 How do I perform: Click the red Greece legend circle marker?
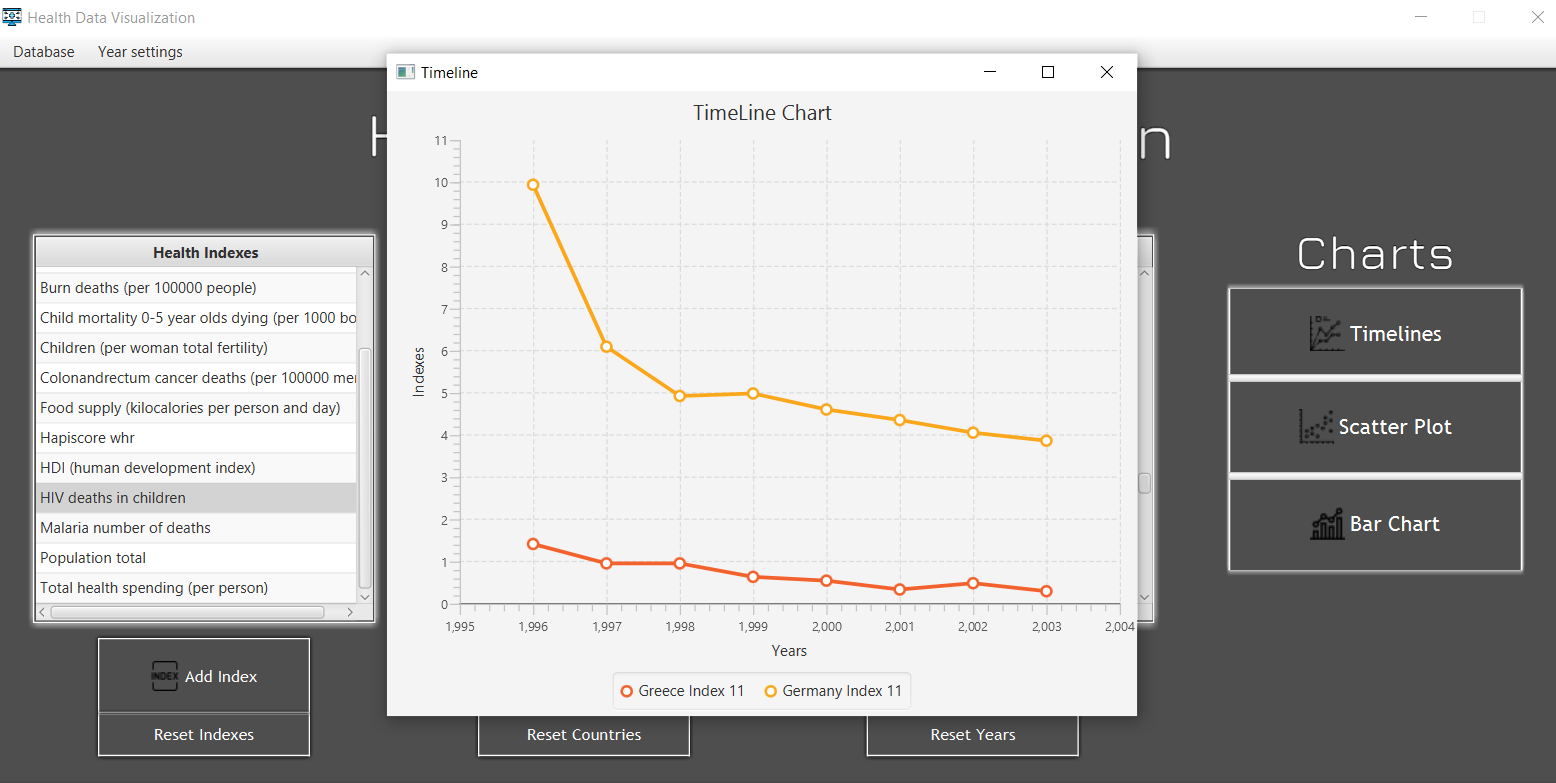pos(627,690)
